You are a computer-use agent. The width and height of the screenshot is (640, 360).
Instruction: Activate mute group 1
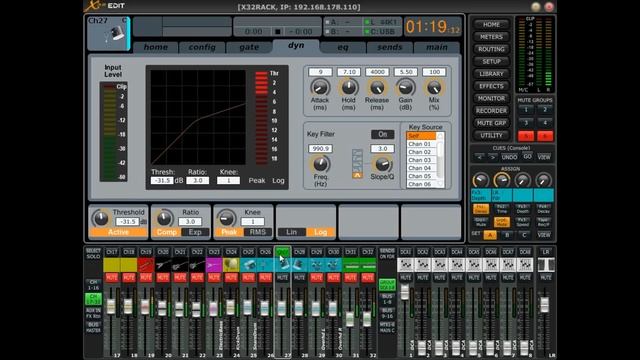pos(526,110)
